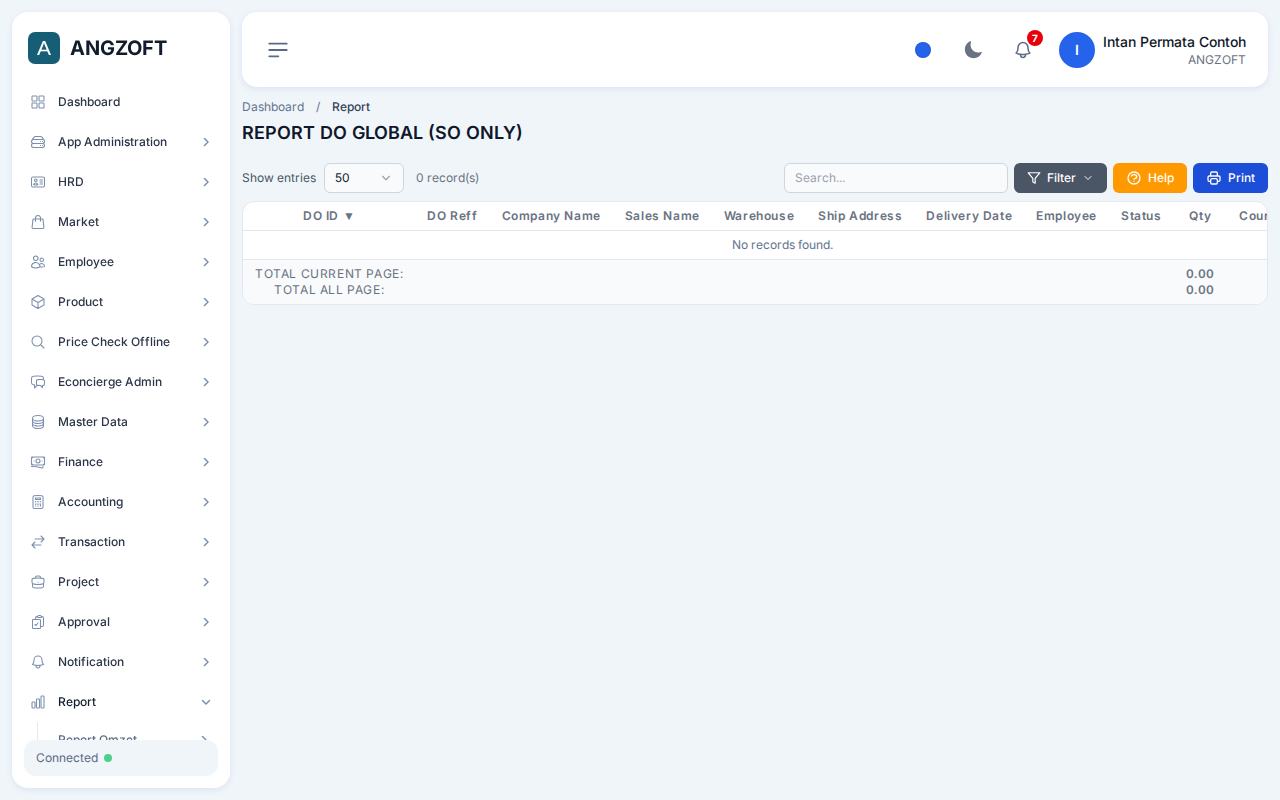The height and width of the screenshot is (800, 1280).
Task: Open the Finance menu item
Action: point(121,462)
